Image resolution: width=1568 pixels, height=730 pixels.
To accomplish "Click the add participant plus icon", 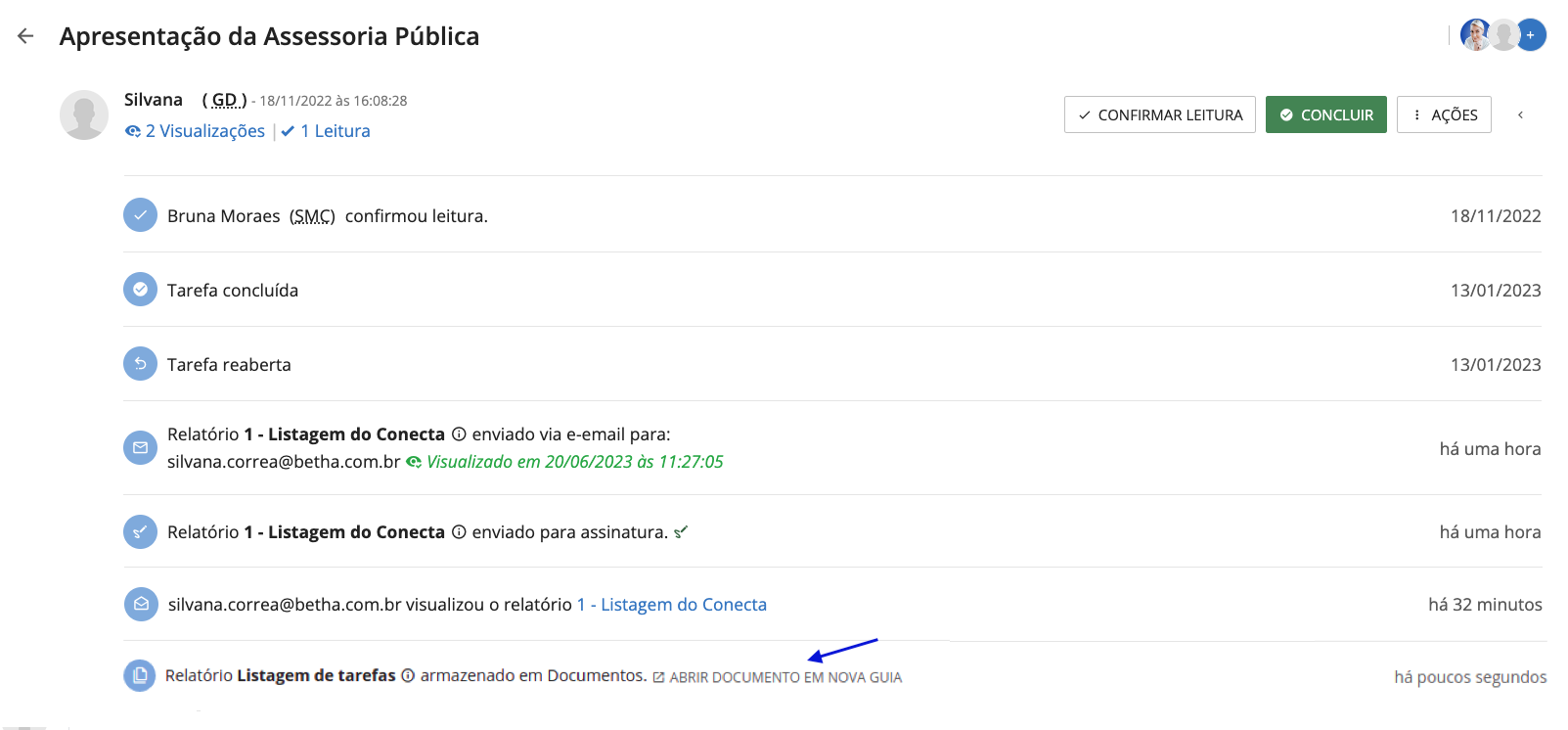I will [1531, 35].
